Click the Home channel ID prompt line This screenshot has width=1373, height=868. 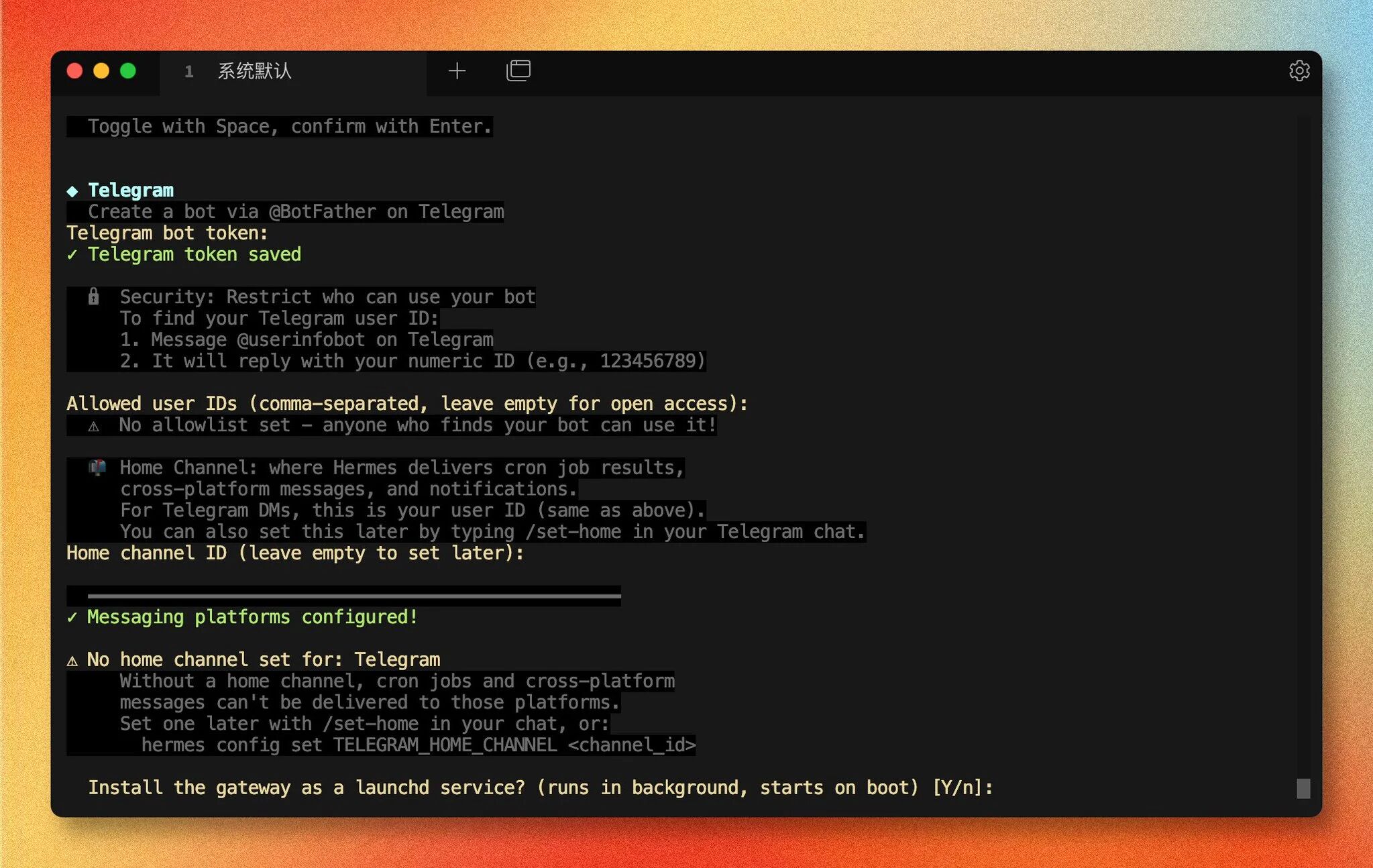(295, 553)
